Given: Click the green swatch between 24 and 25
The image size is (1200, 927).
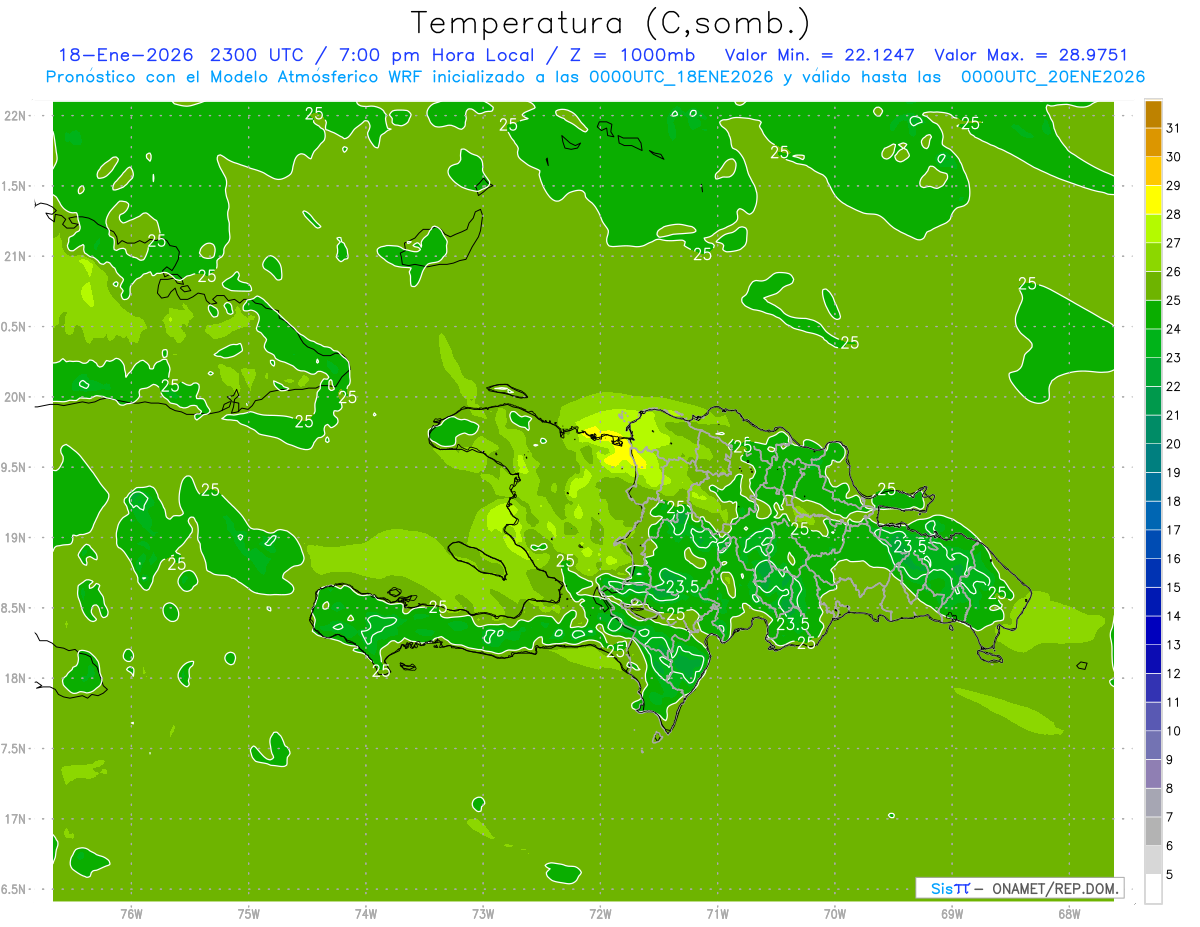Looking at the screenshot, I should point(1153,314).
